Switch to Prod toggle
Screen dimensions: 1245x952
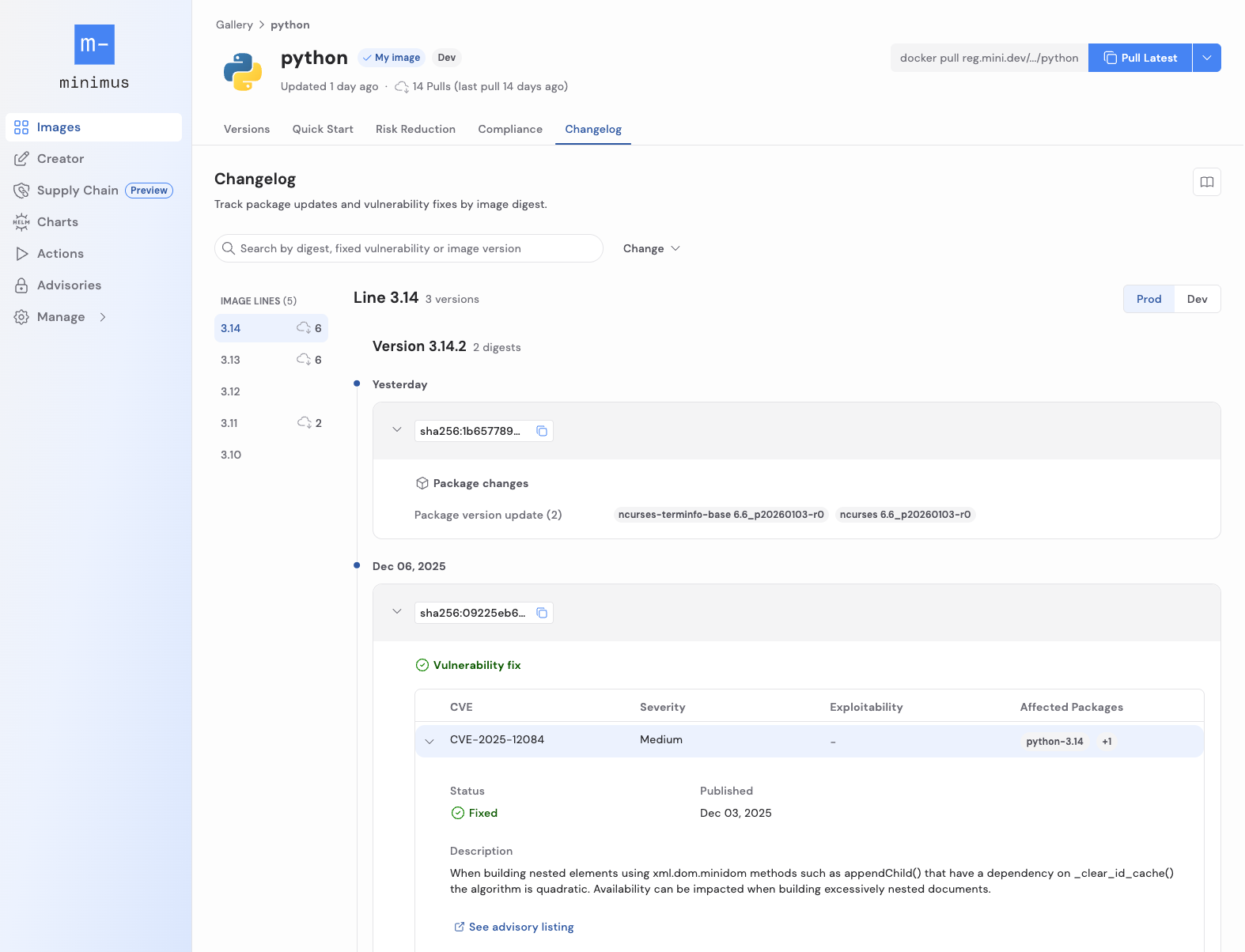(1149, 299)
